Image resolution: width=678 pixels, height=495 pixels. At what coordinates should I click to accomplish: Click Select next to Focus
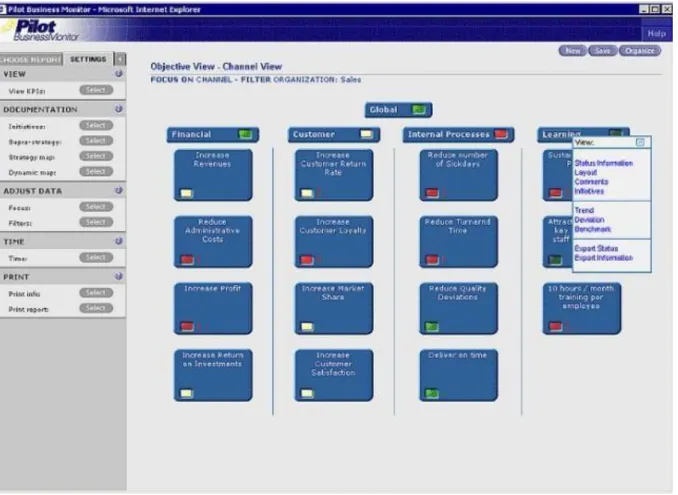coord(96,207)
